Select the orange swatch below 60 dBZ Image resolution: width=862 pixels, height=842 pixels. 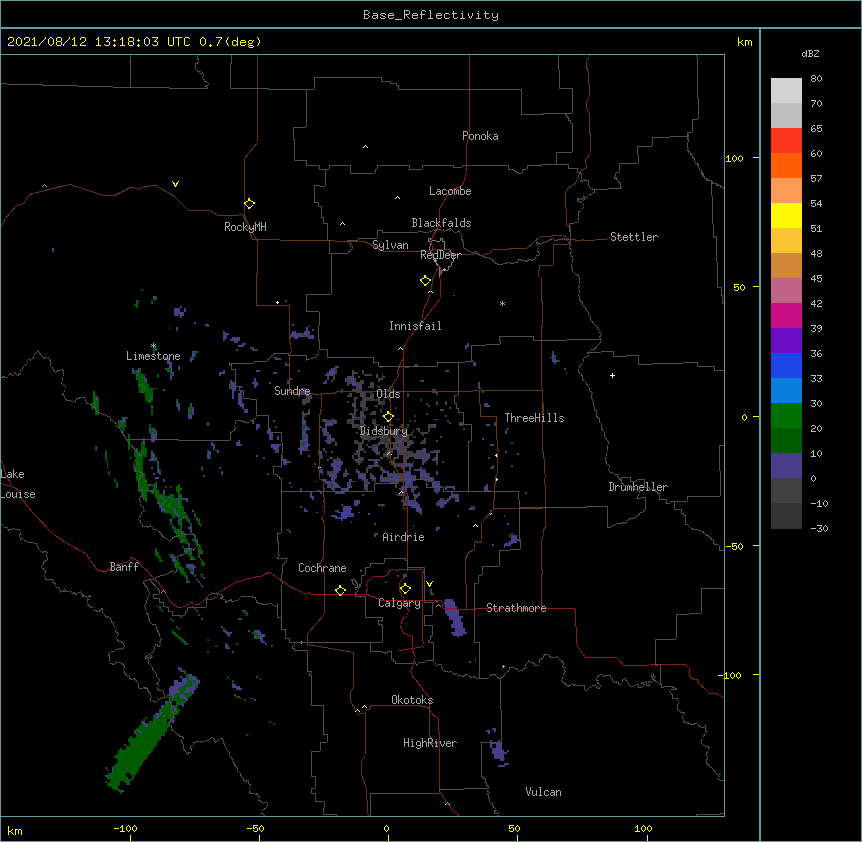pos(786,165)
